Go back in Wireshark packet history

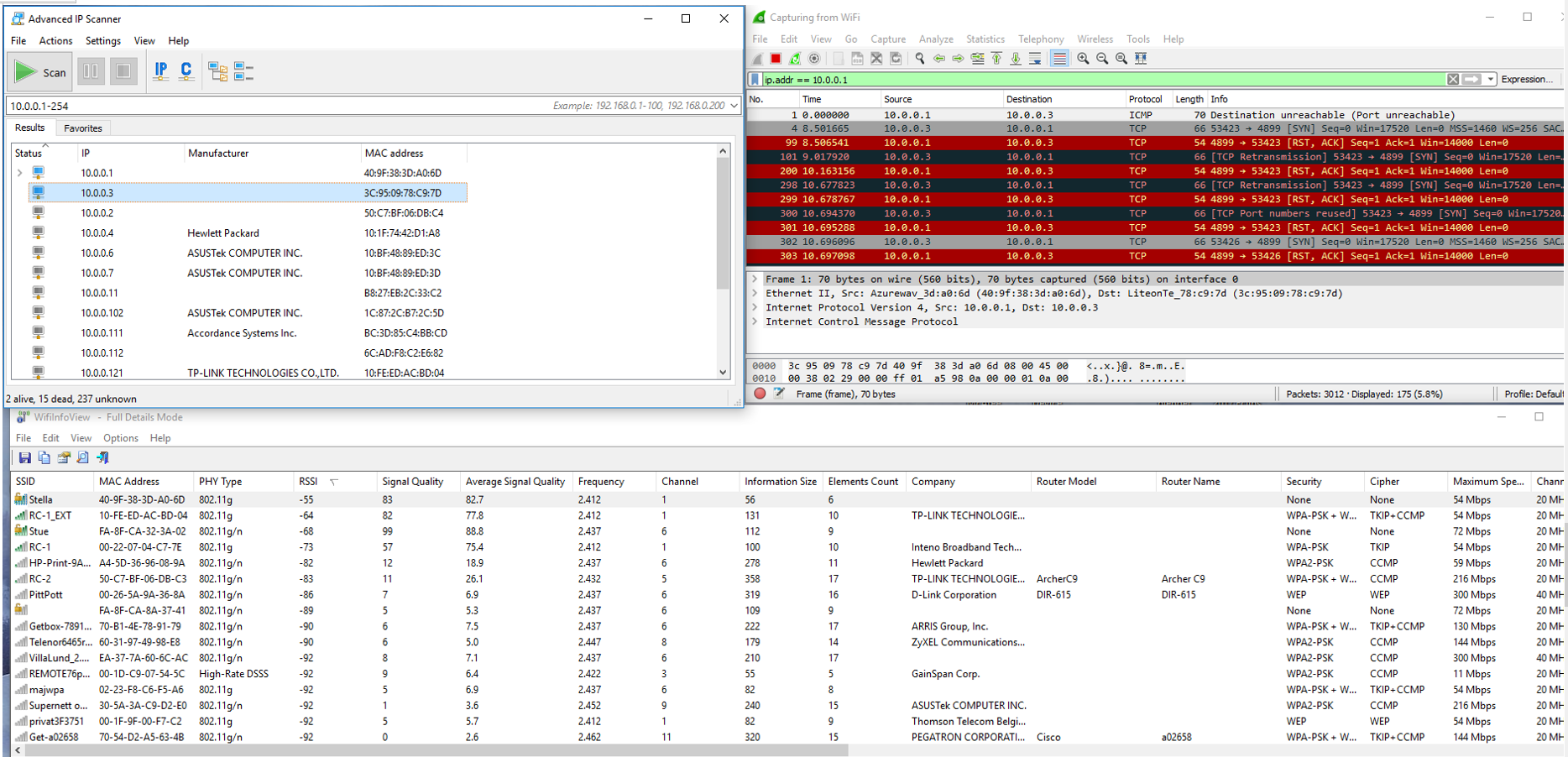[939, 59]
